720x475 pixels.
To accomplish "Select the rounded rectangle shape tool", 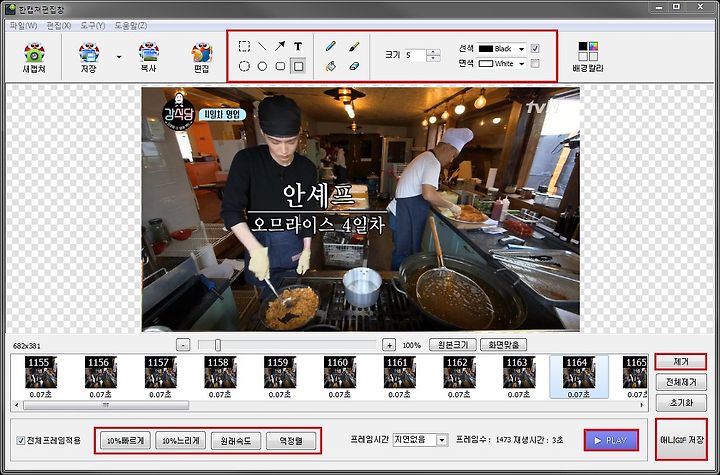I will click(x=280, y=66).
